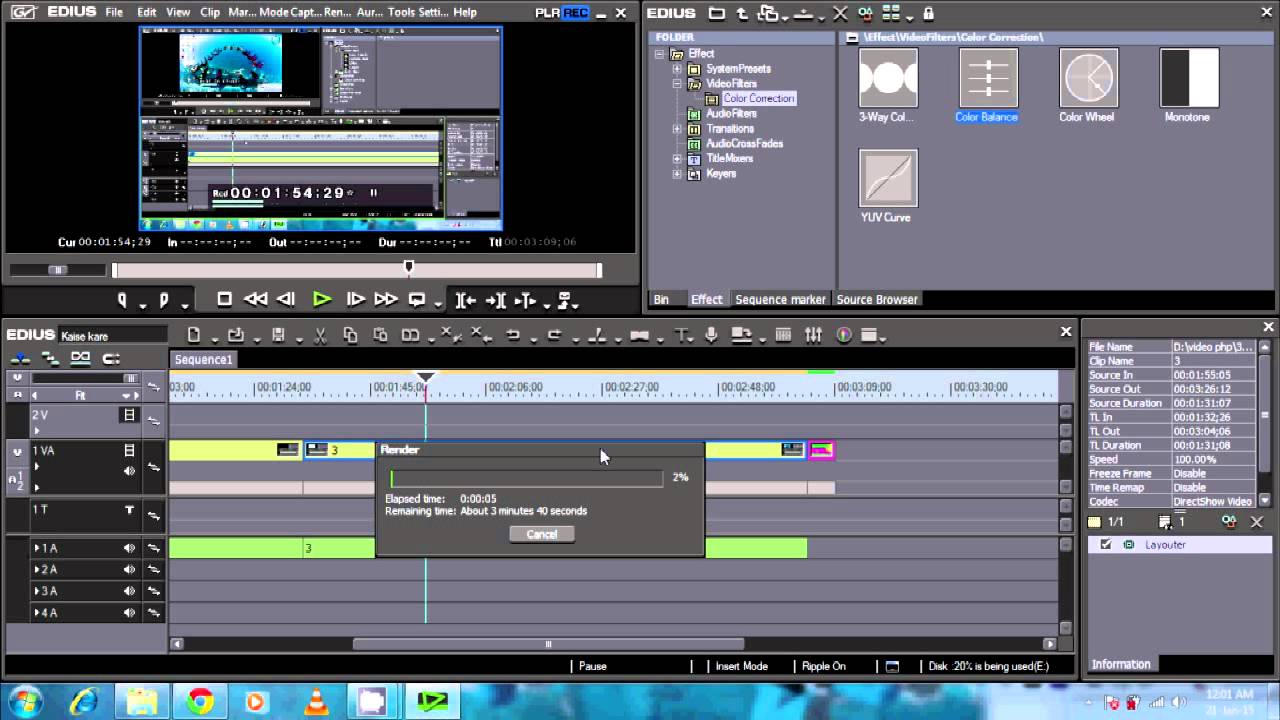Screen dimensions: 1280x720
Task: Click the Set Out point icon
Action: click(x=163, y=299)
